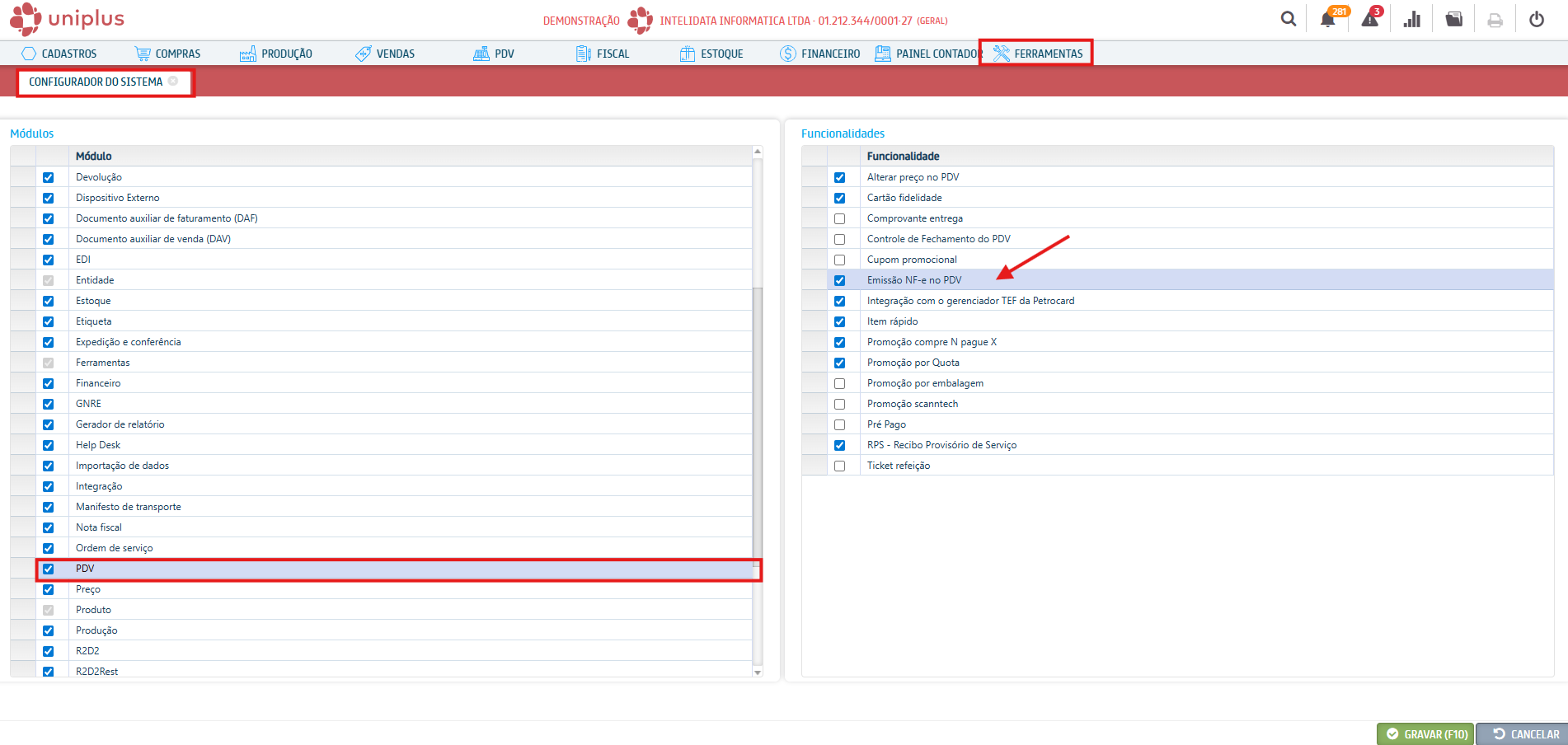Image resolution: width=1568 pixels, height=745 pixels.
Task: Enable the Comprovante entrega checkbox
Action: tap(839, 218)
